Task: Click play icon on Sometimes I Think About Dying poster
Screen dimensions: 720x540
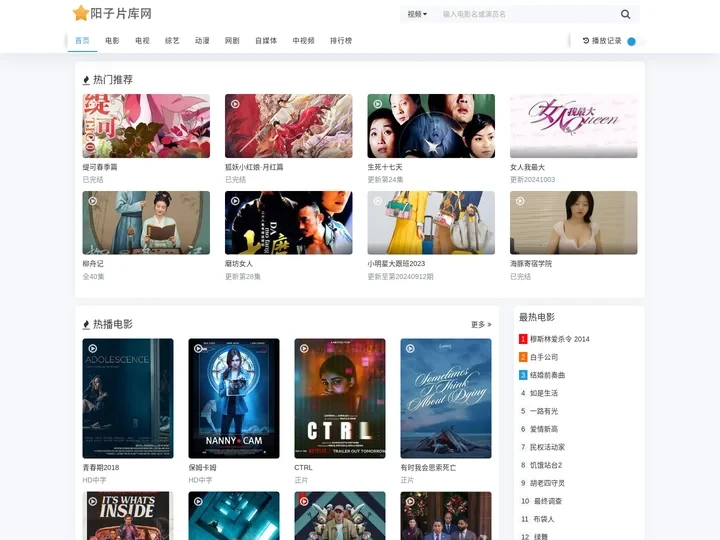Action: point(411,349)
